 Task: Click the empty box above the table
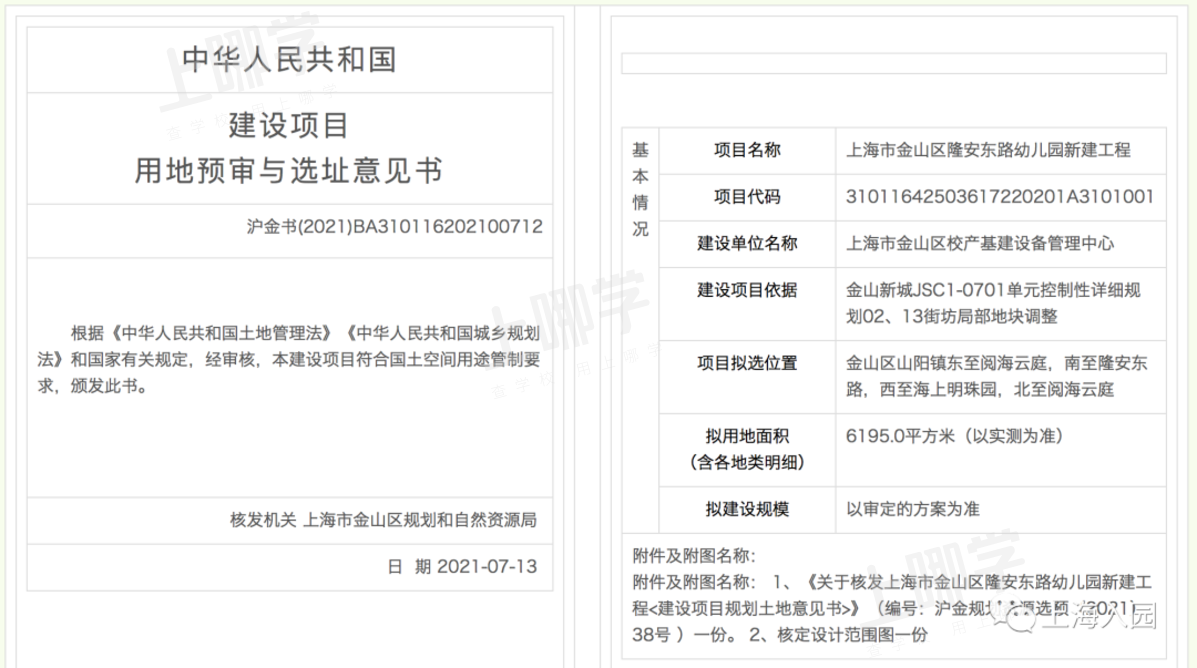tap(894, 63)
